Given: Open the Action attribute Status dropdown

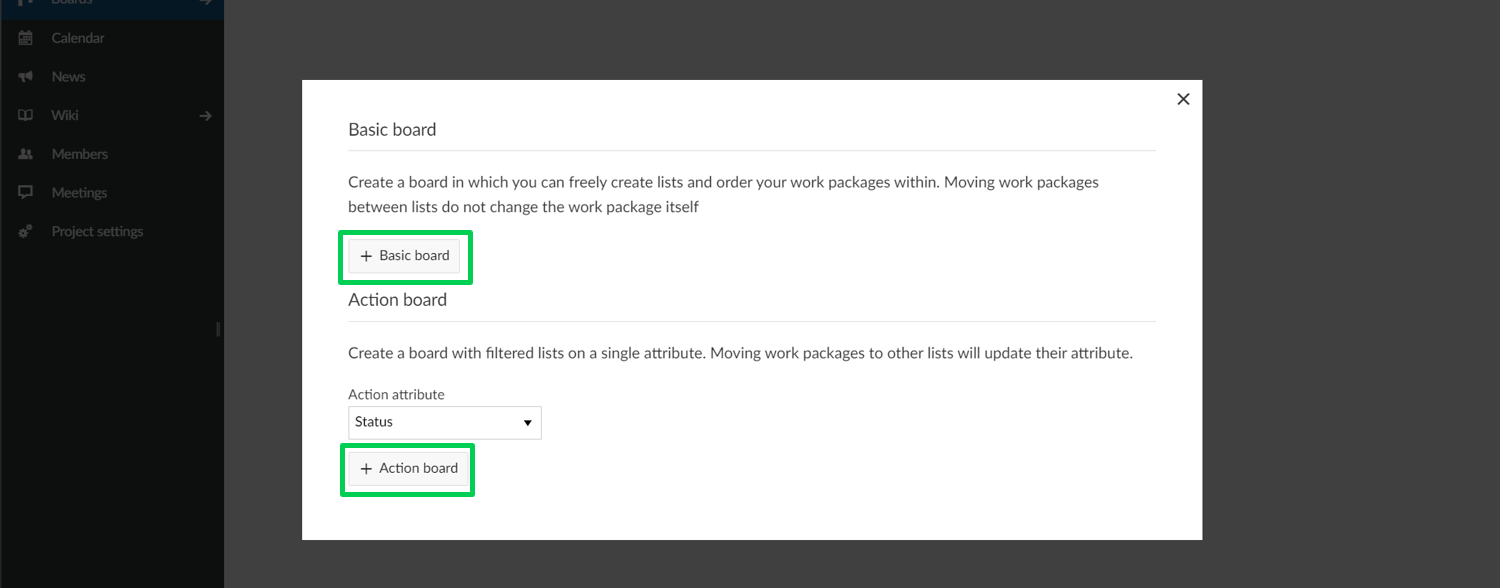Looking at the screenshot, I should pos(444,422).
